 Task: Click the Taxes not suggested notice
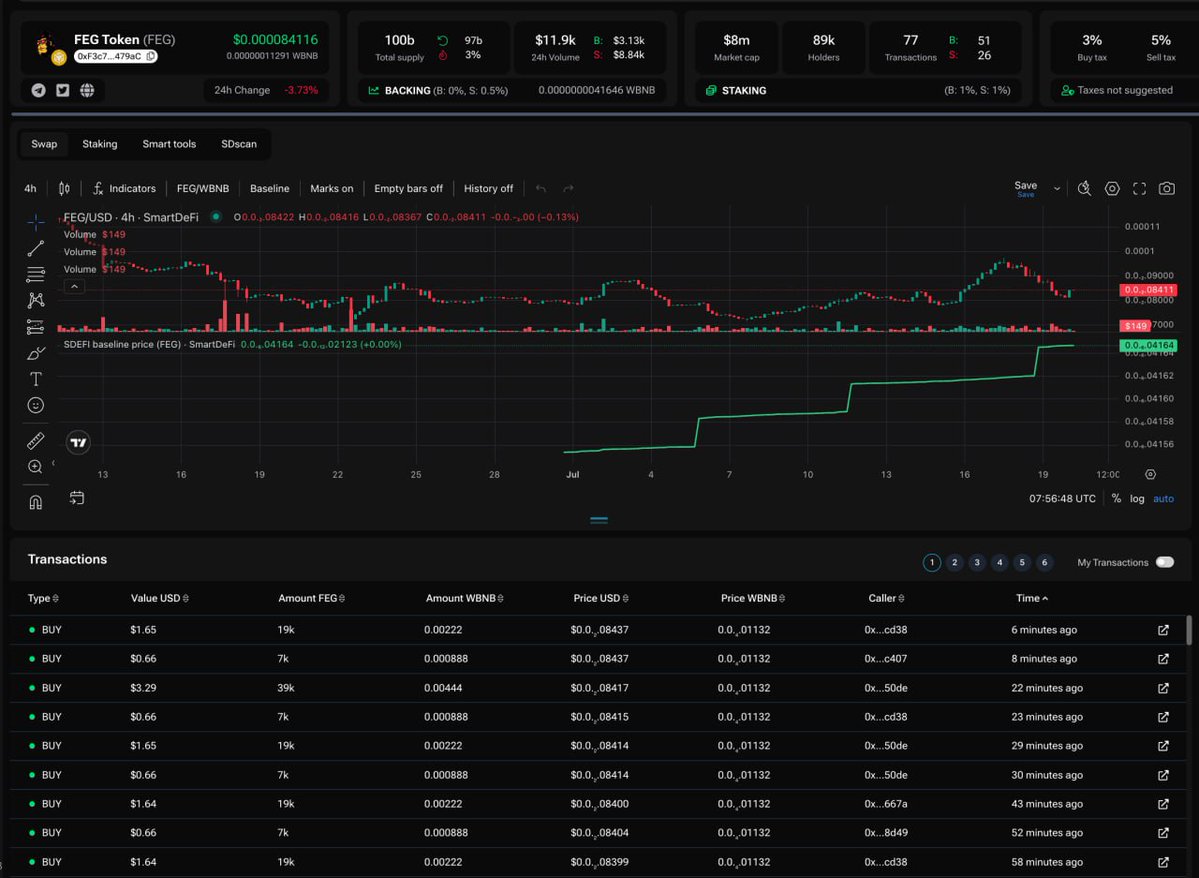tap(1116, 90)
